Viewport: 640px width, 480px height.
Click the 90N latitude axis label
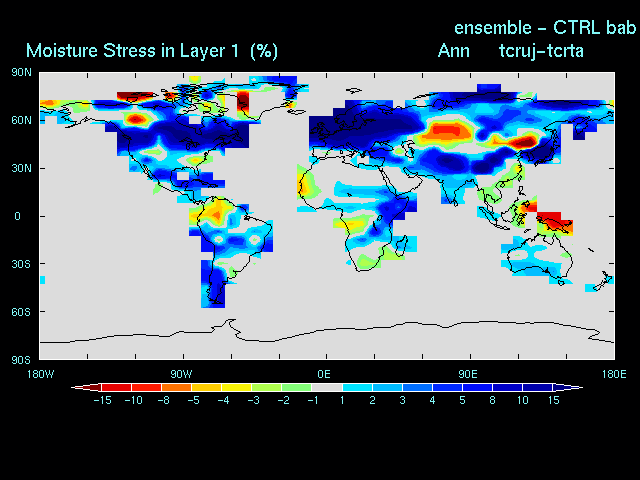click(x=21, y=72)
